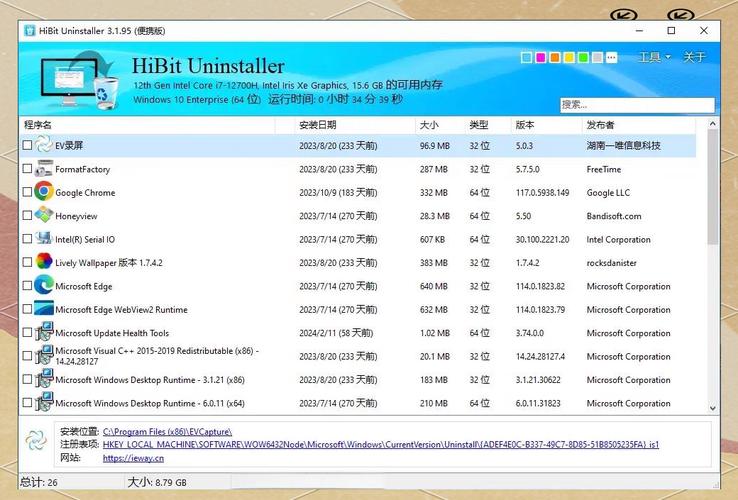The image size is (738, 500).
Task: Click Desktop Runtime 6.0.11 (x64) icon
Action: (44, 402)
